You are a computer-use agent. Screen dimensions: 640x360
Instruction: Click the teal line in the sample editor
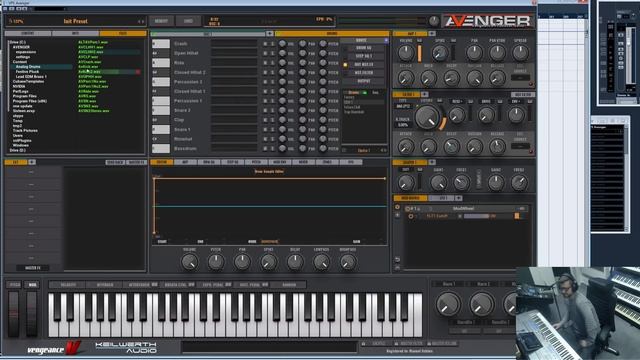pos(270,207)
